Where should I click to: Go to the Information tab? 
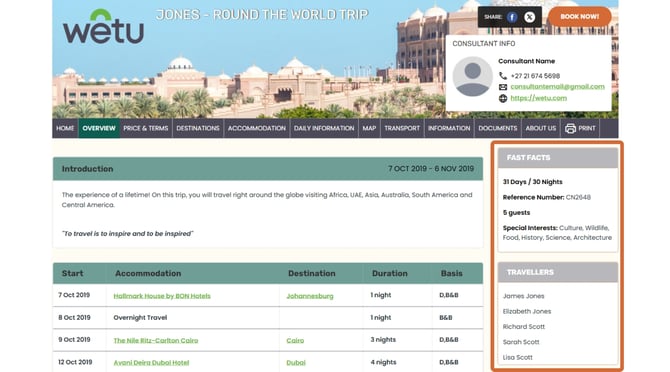[x=449, y=128]
